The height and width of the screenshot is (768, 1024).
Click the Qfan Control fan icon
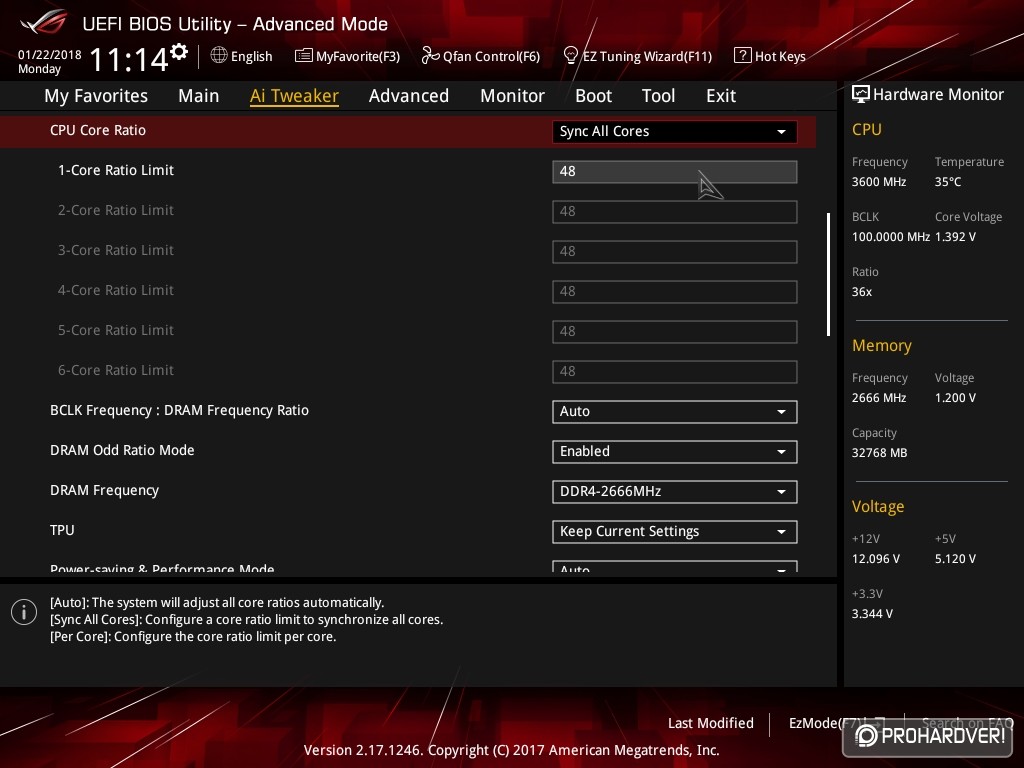tap(430, 56)
